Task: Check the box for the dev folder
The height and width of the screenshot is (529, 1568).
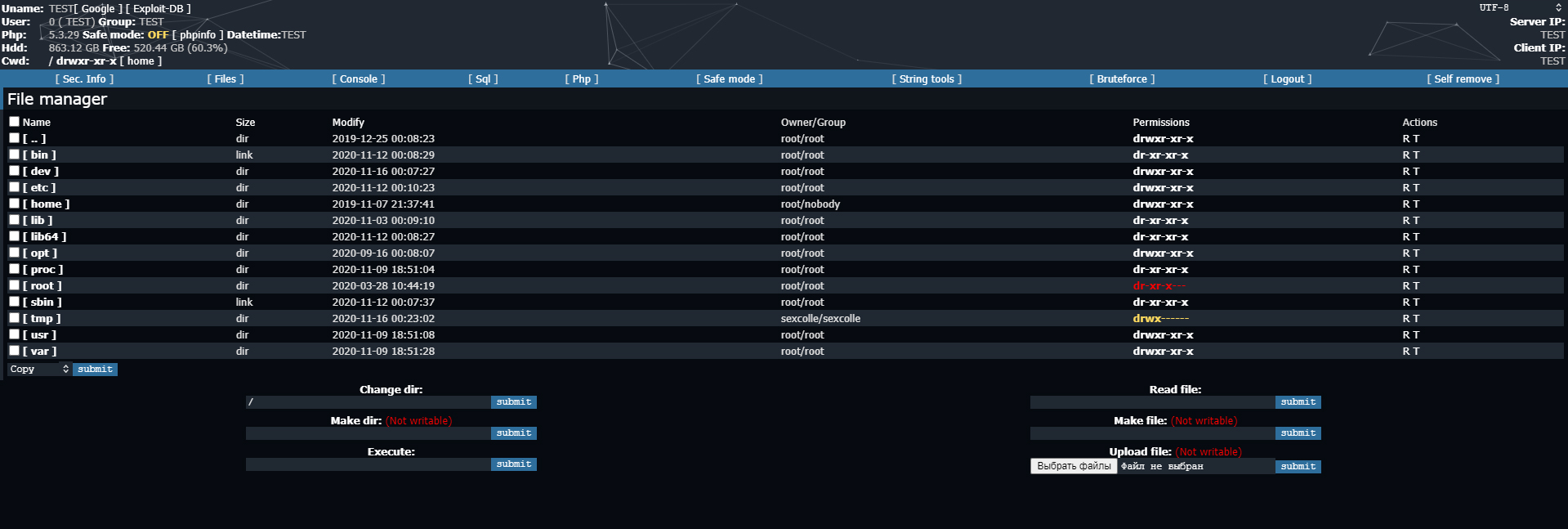Action: [14, 170]
